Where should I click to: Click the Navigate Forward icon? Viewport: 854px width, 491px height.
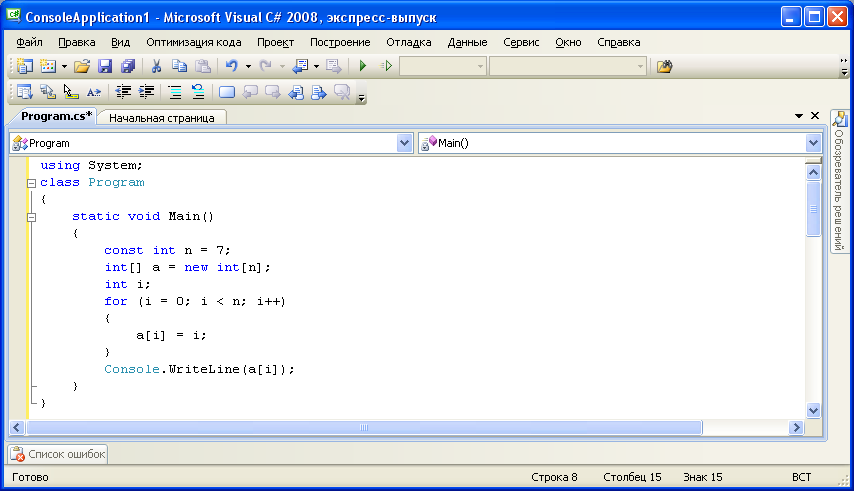333,66
